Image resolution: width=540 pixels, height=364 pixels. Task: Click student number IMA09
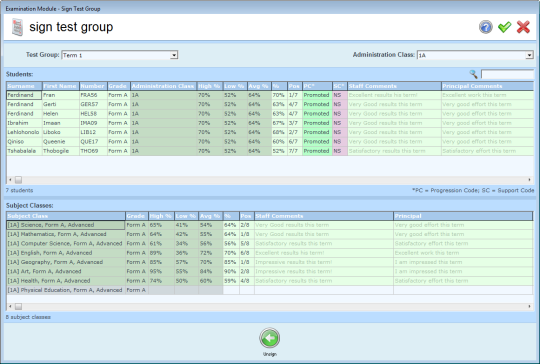coord(93,123)
